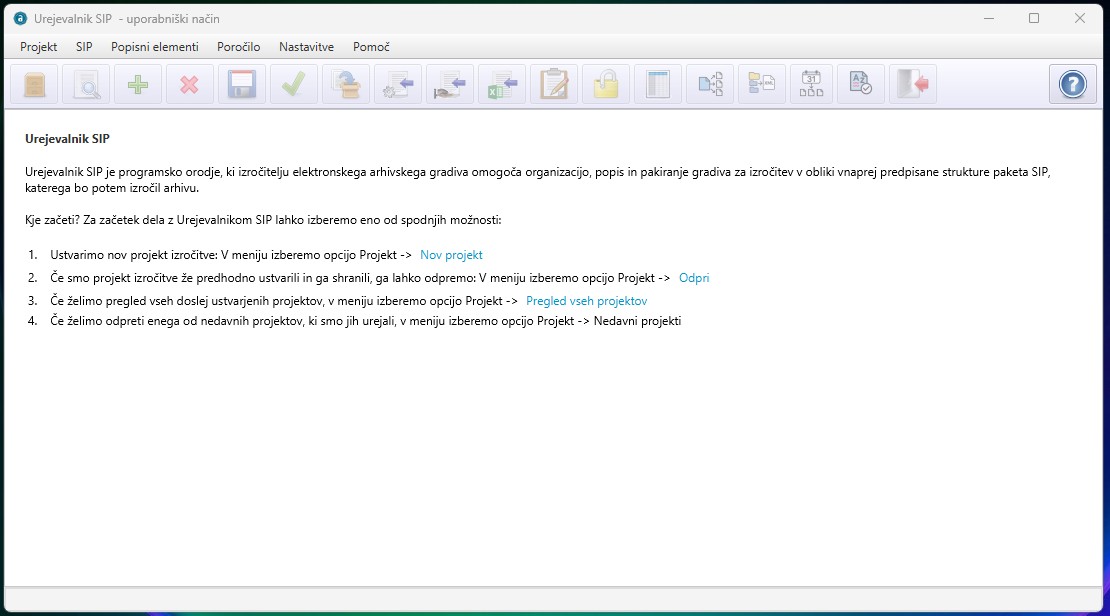1110x616 pixels.
Task: Click the green plus add icon
Action: pos(138,84)
